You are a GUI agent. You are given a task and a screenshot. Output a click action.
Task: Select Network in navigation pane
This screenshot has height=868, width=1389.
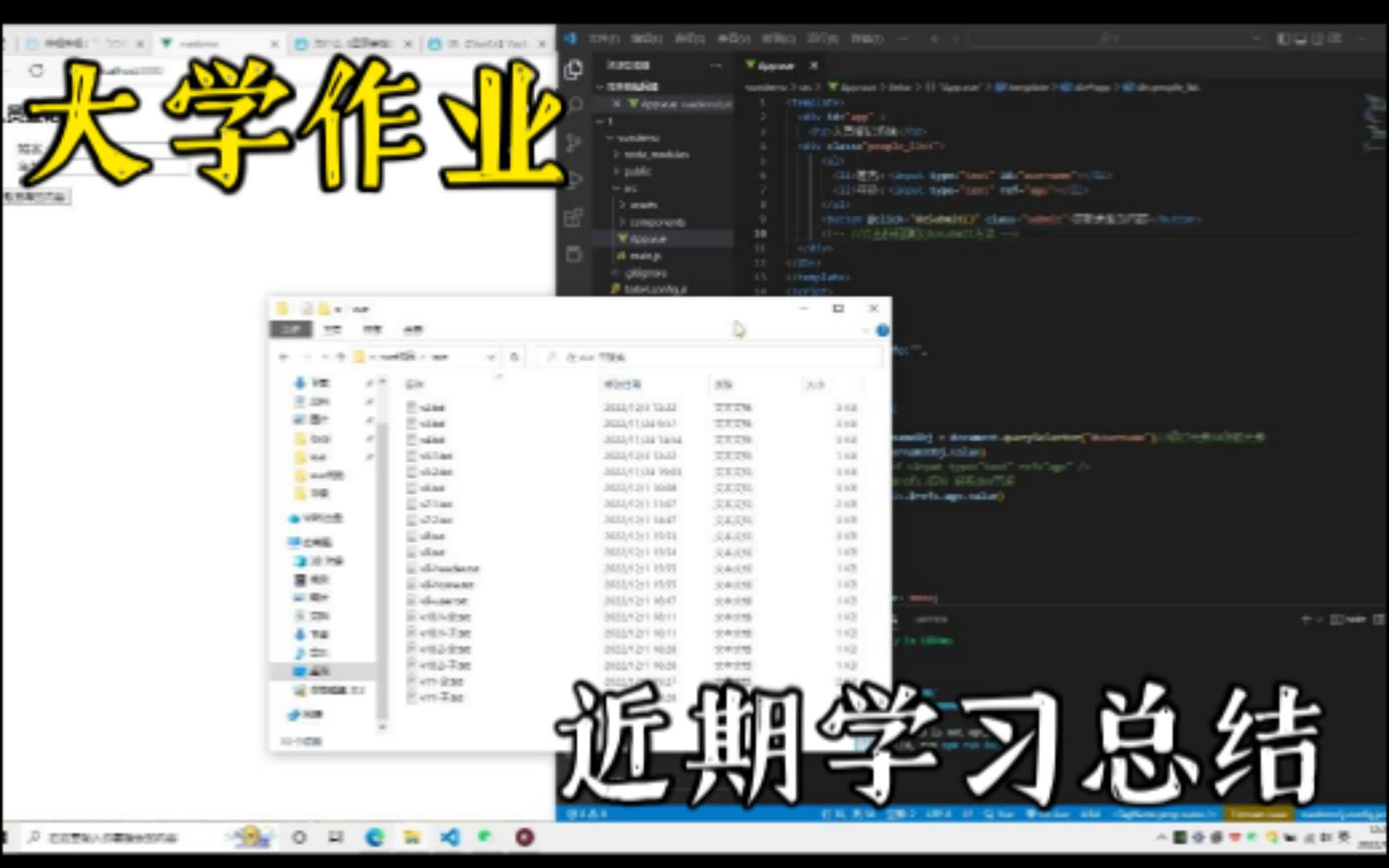point(305,714)
